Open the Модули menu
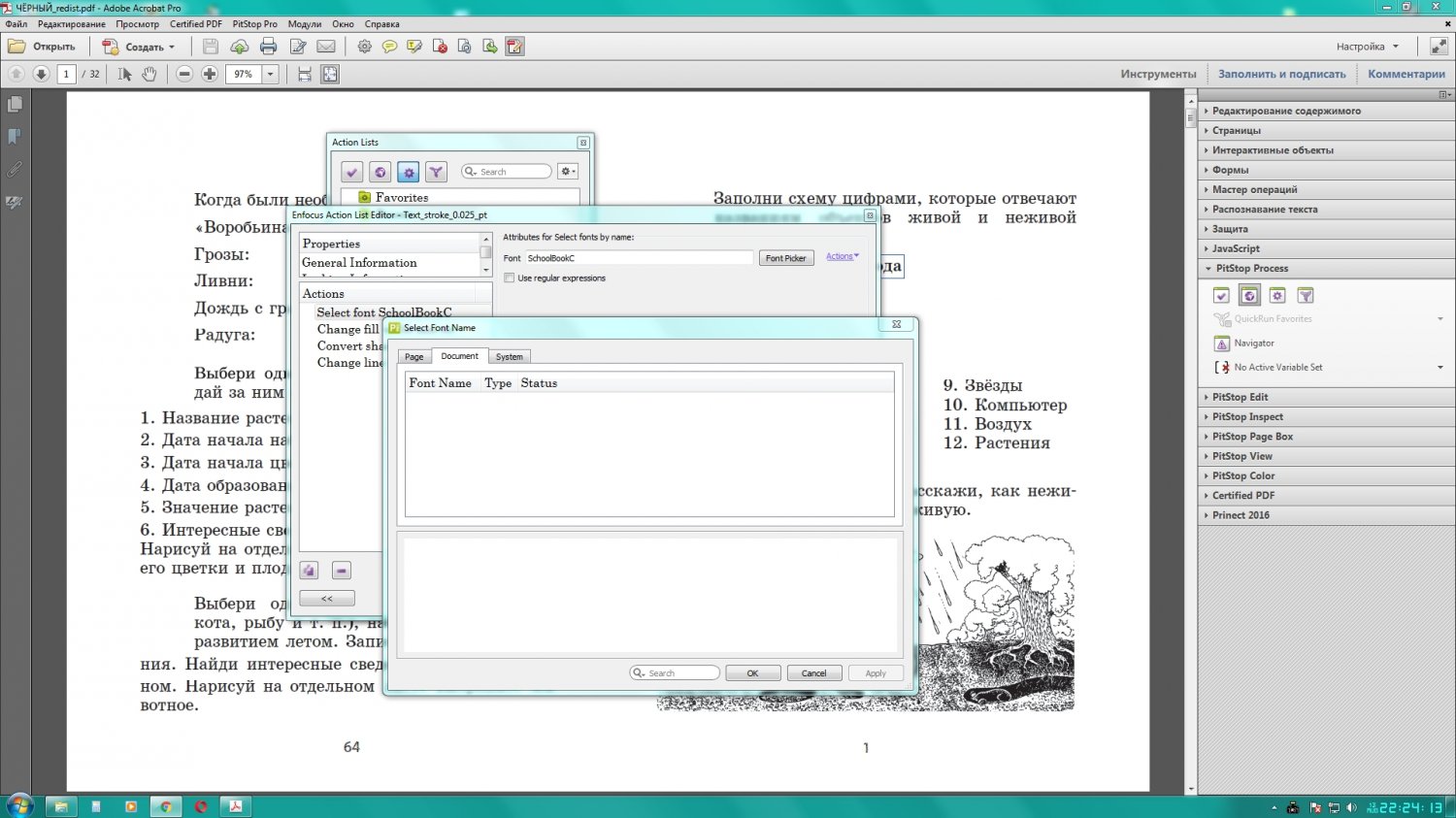Viewport: 1456px width, 818px height. click(x=305, y=24)
